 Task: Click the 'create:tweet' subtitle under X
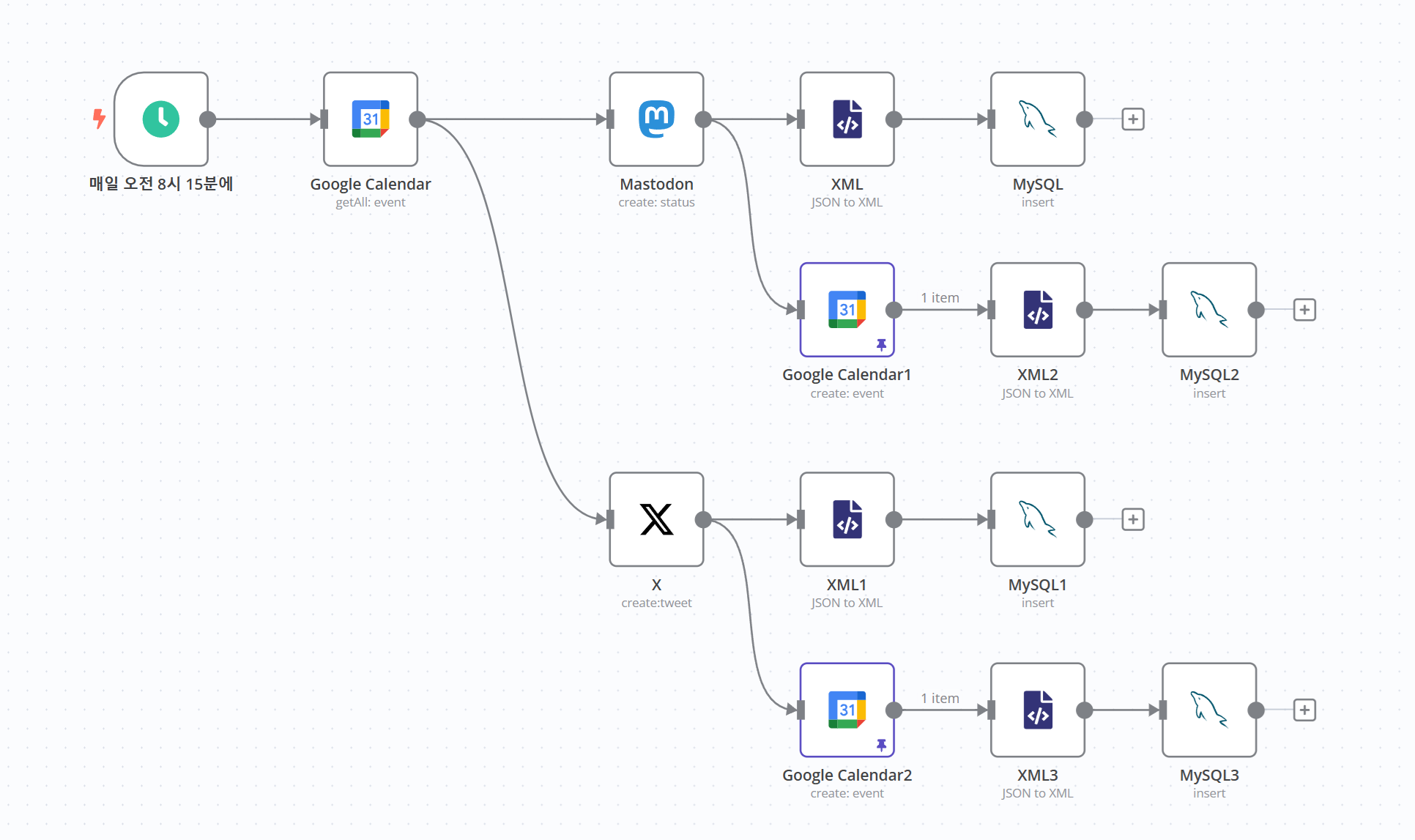(x=656, y=603)
